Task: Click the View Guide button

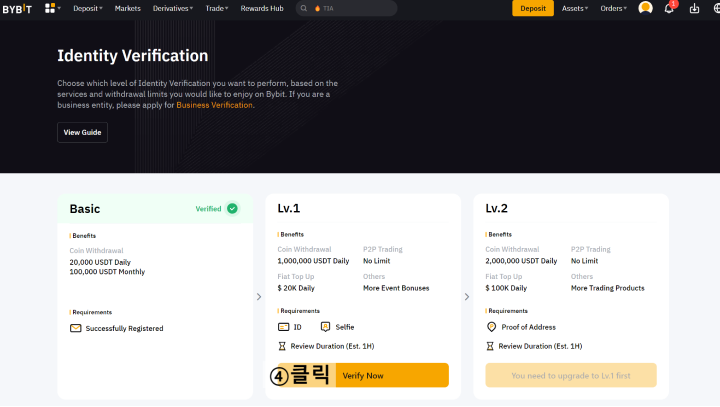Action: point(82,132)
